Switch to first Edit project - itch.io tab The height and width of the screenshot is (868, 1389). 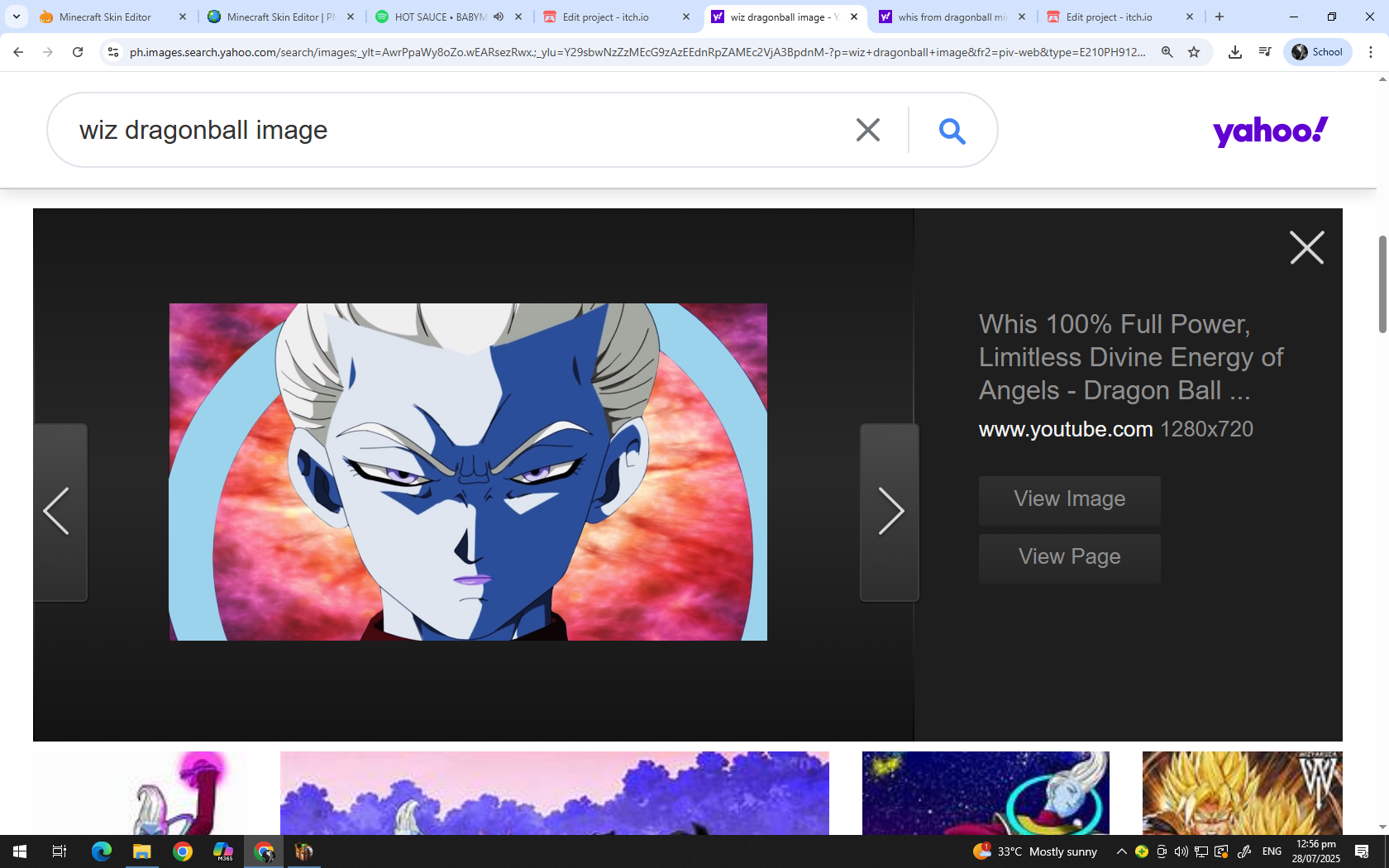click(x=616, y=17)
